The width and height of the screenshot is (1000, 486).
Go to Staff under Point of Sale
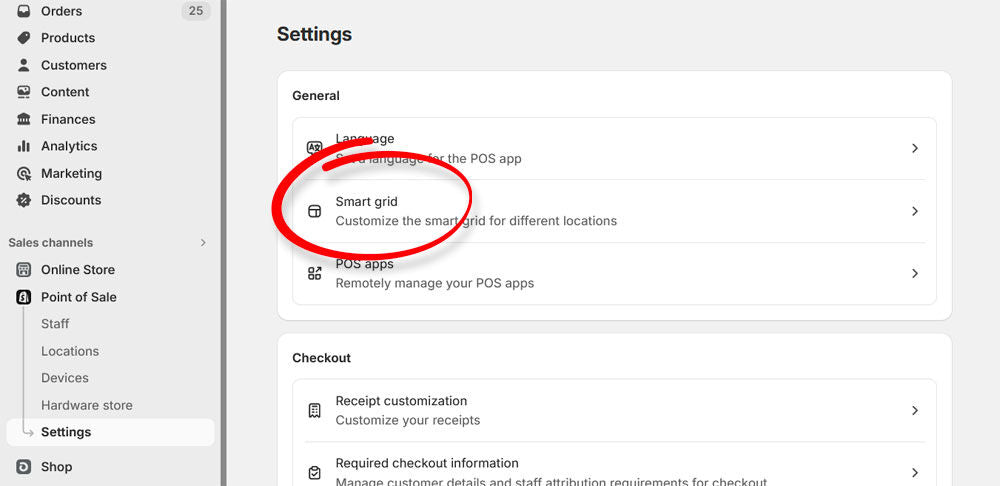[x=55, y=324]
